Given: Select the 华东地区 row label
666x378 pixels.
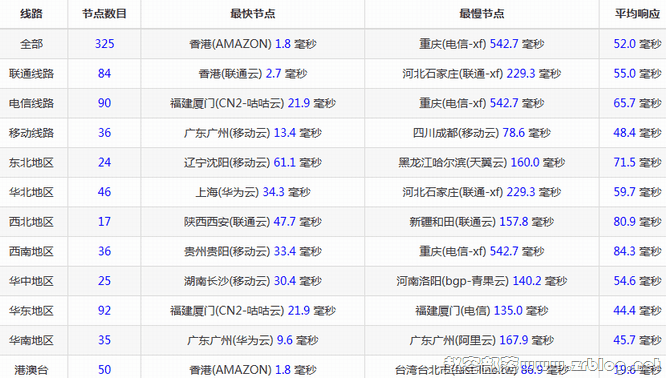Looking at the screenshot, I should coord(31,310).
